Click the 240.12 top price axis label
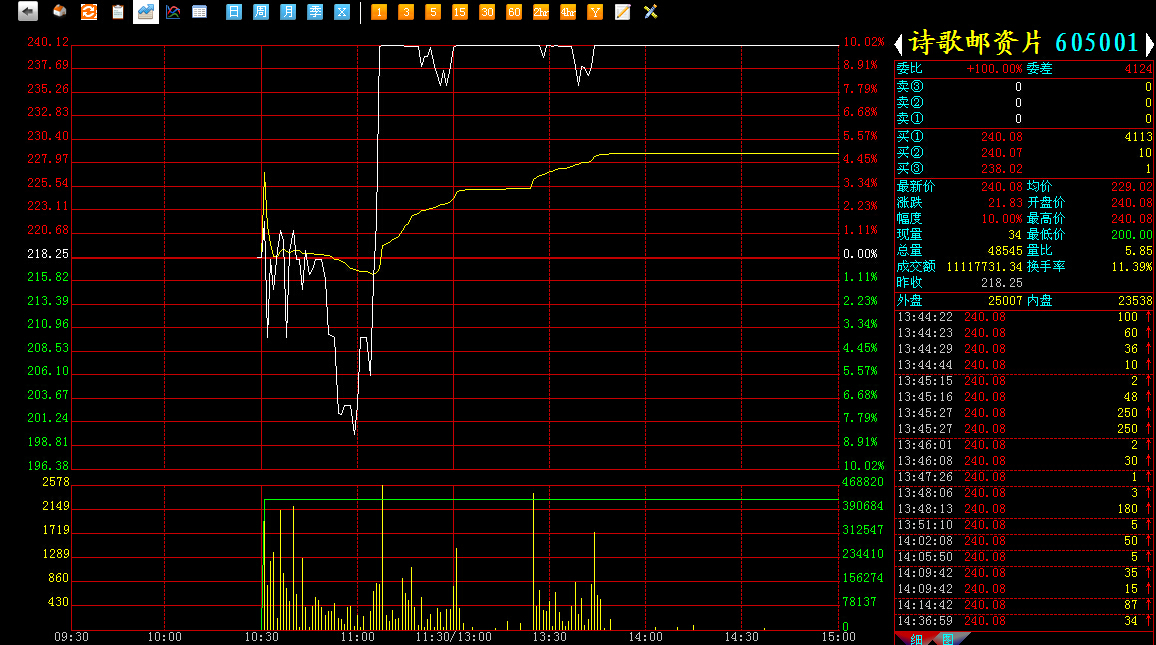Image resolution: width=1156 pixels, height=645 pixels. click(48, 42)
